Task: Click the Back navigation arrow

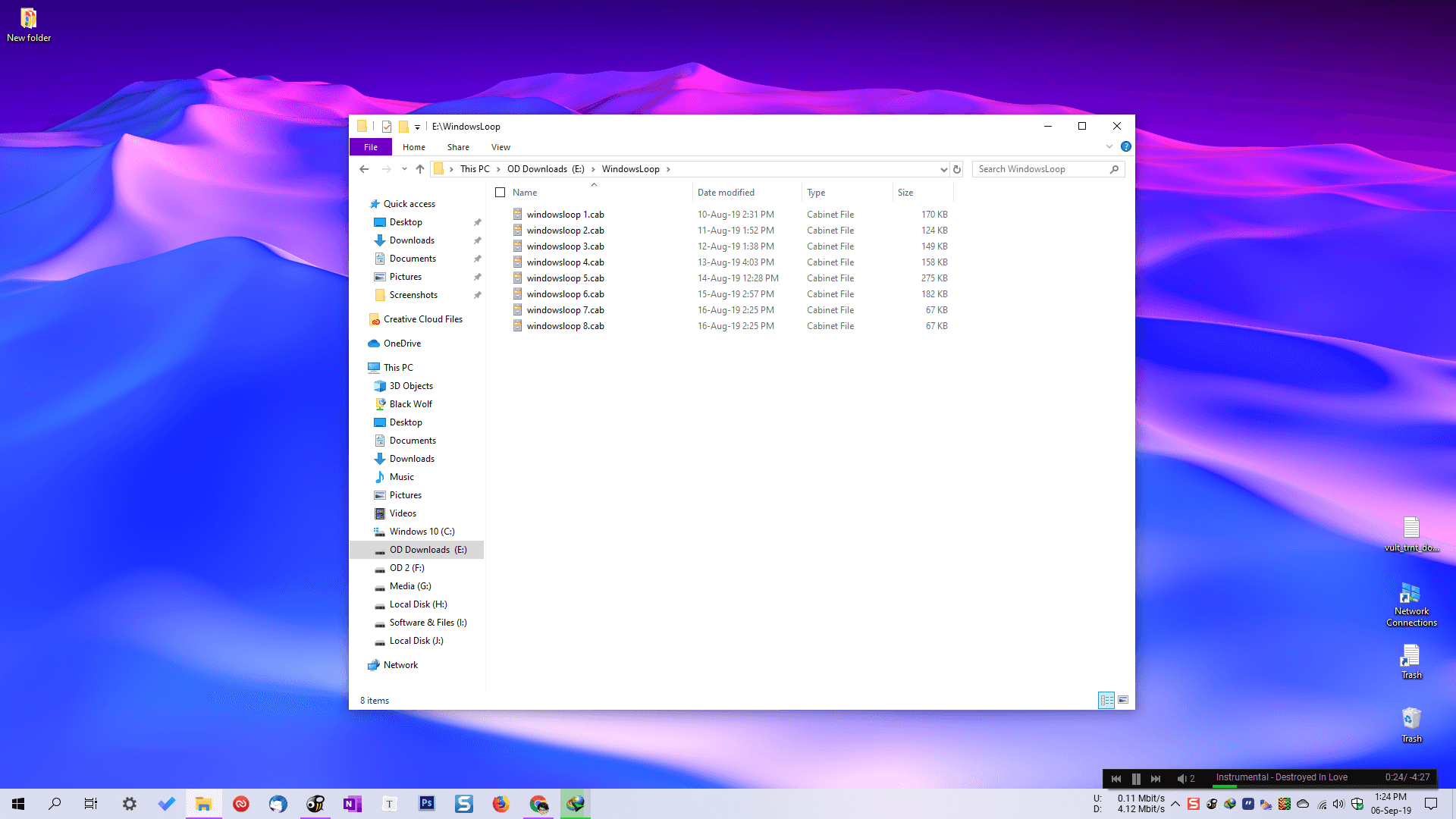Action: [364, 169]
